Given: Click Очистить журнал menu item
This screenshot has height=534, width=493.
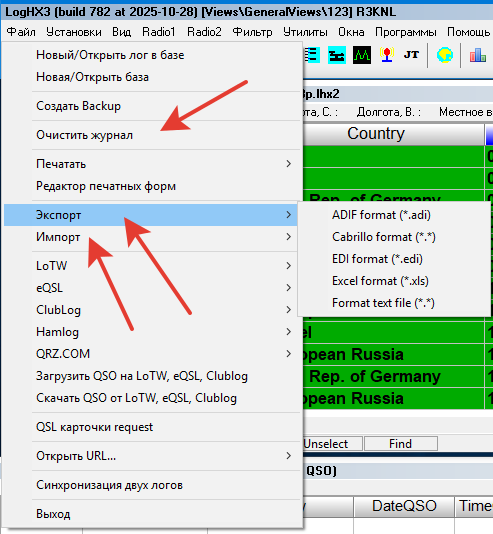Looking at the screenshot, I should tap(84, 135).
